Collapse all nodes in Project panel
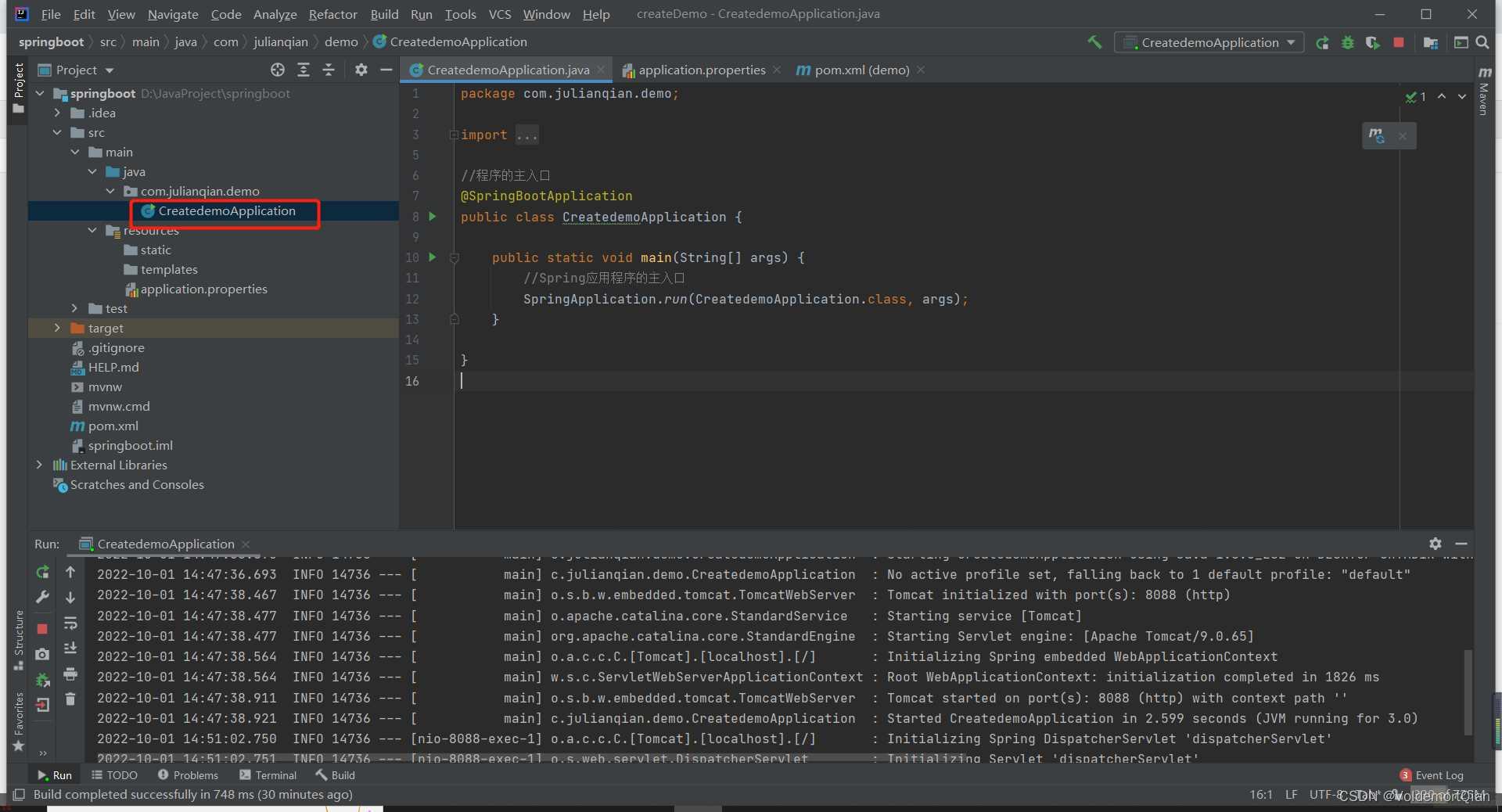The image size is (1502, 812). 329,70
